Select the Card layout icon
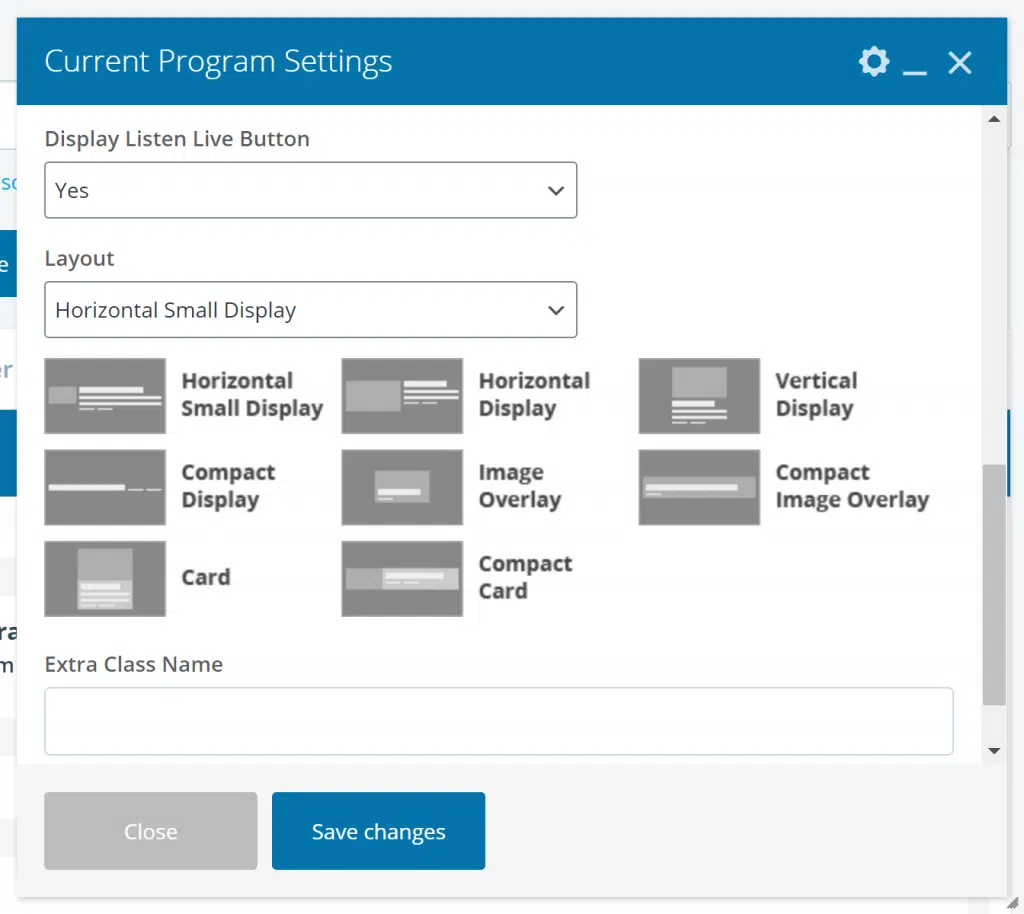Image resolution: width=1024 pixels, height=914 pixels. coord(105,579)
